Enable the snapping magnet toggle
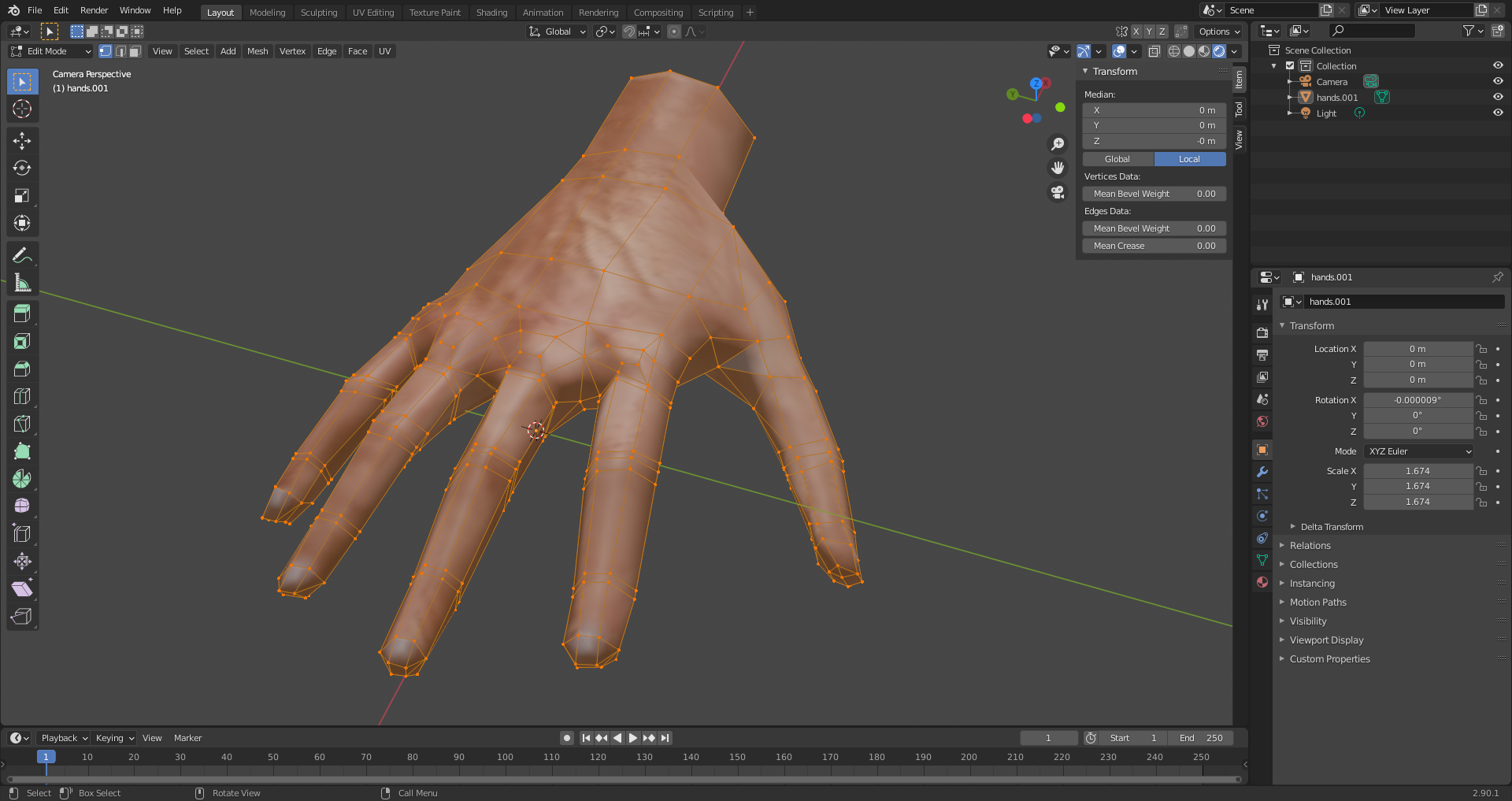 coord(628,32)
